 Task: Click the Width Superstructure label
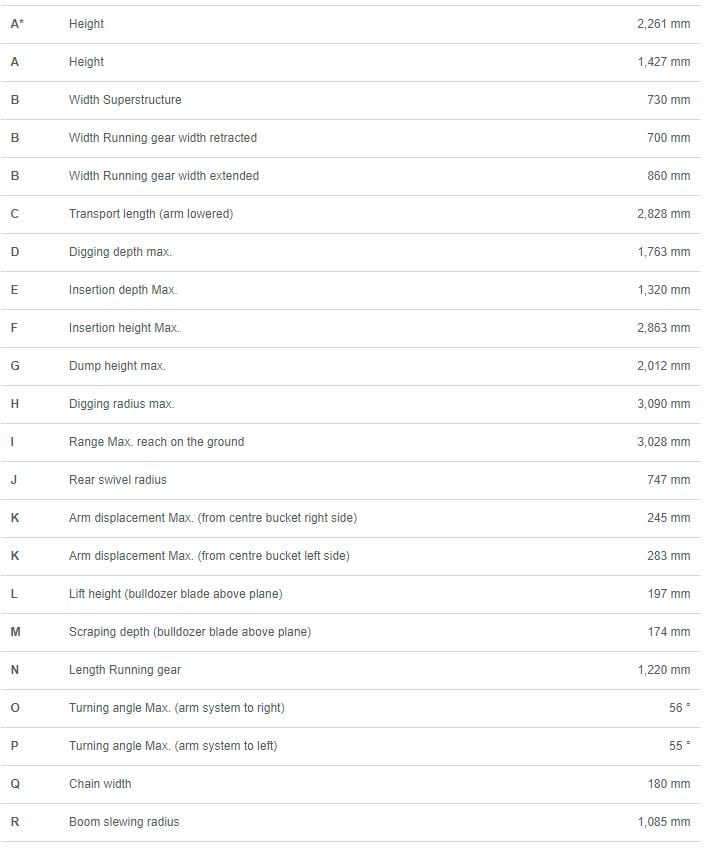point(125,100)
